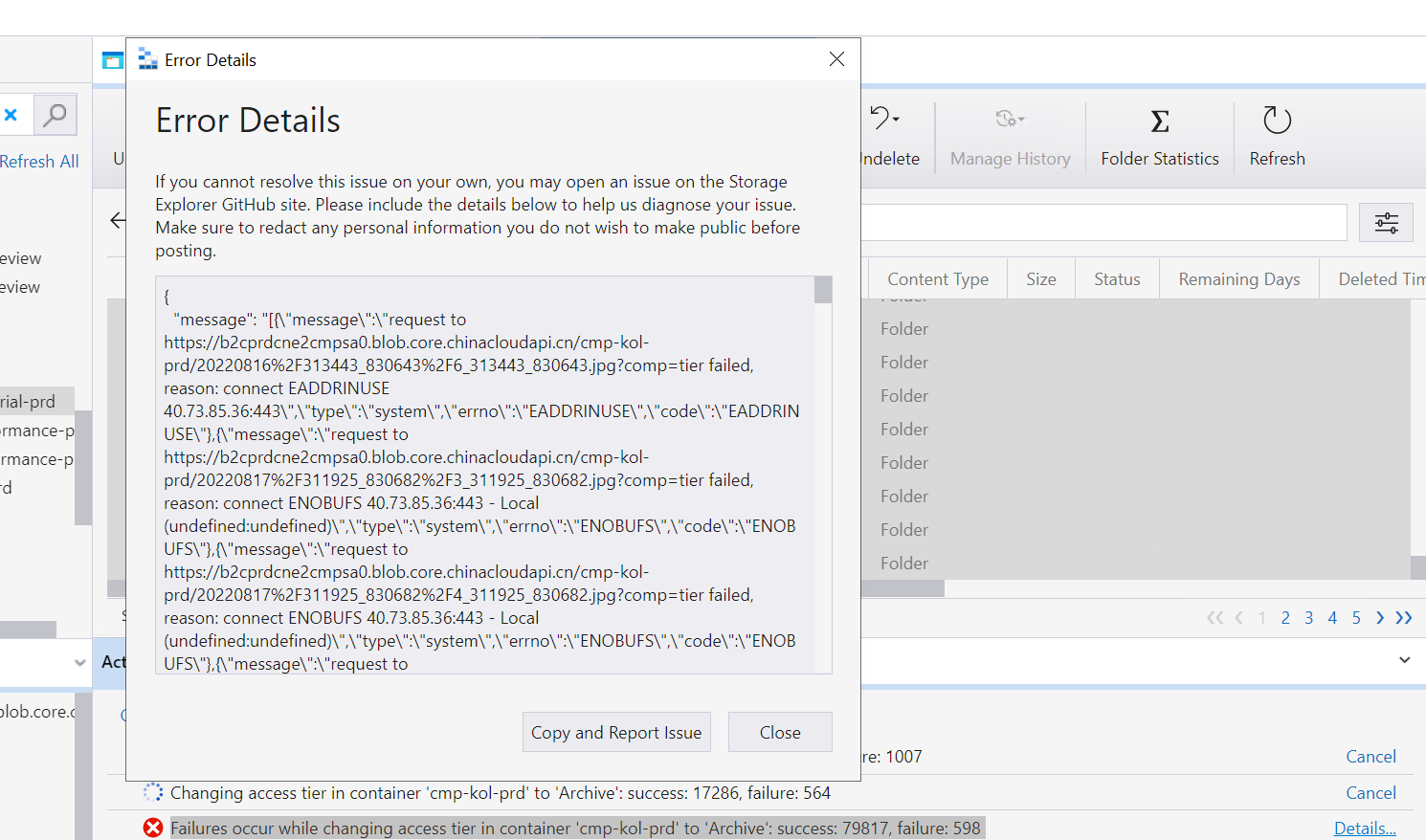Image resolution: width=1426 pixels, height=840 pixels.
Task: Click Copy and Report Issue
Action: [616, 732]
